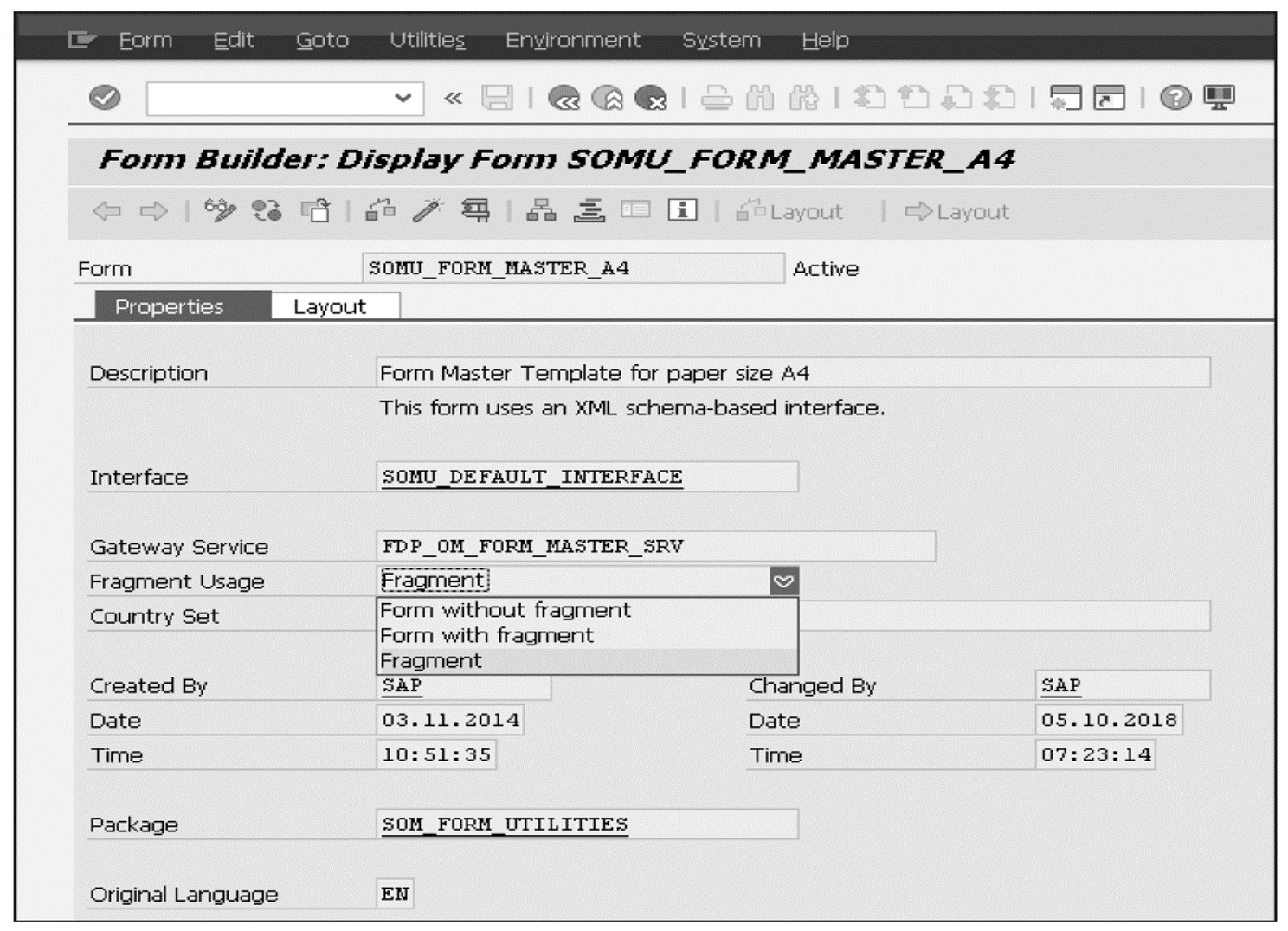
Task: Click the green checkmark Enter icon
Action: click(105, 97)
